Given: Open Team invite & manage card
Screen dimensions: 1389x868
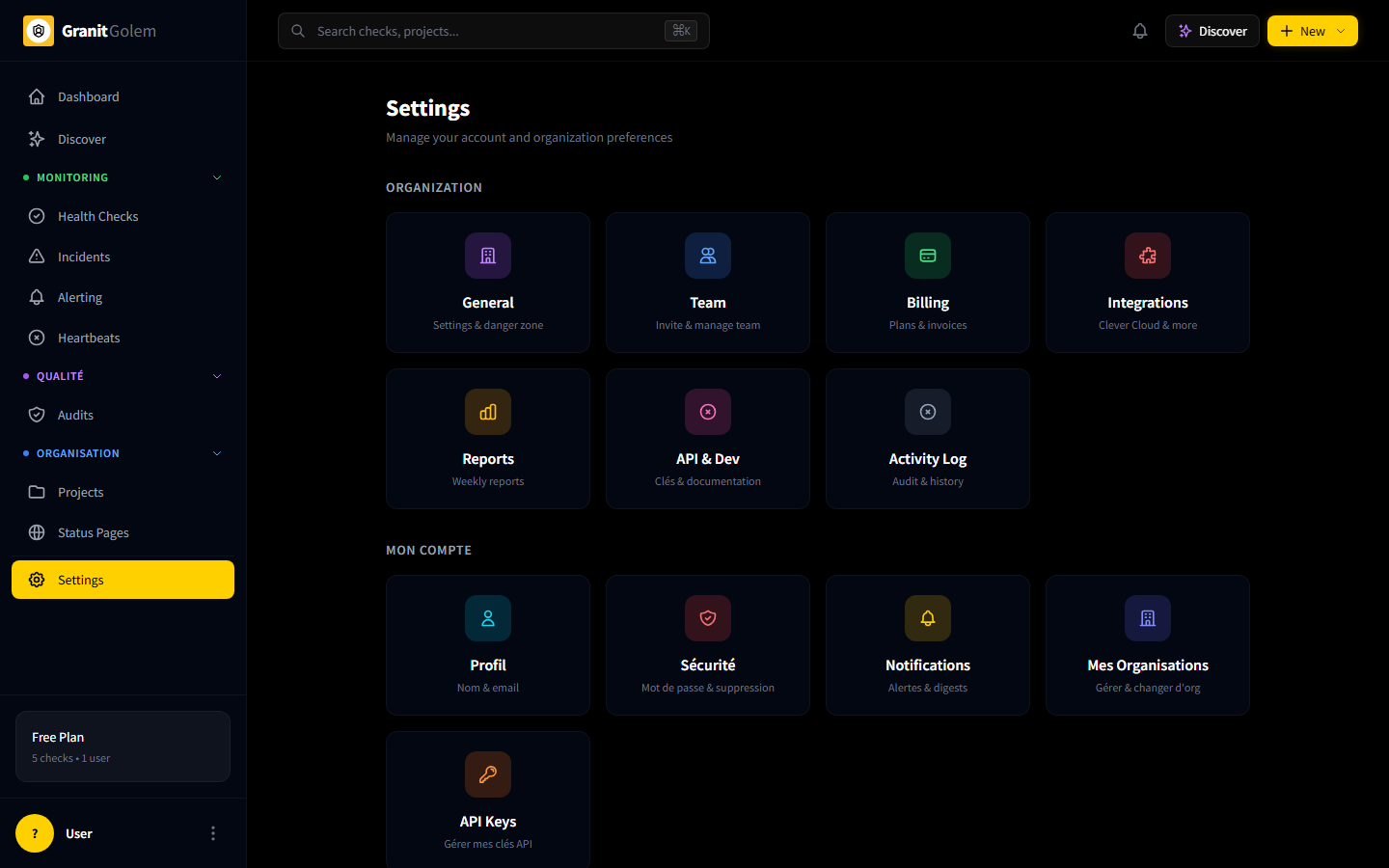Looking at the screenshot, I should coord(708,283).
